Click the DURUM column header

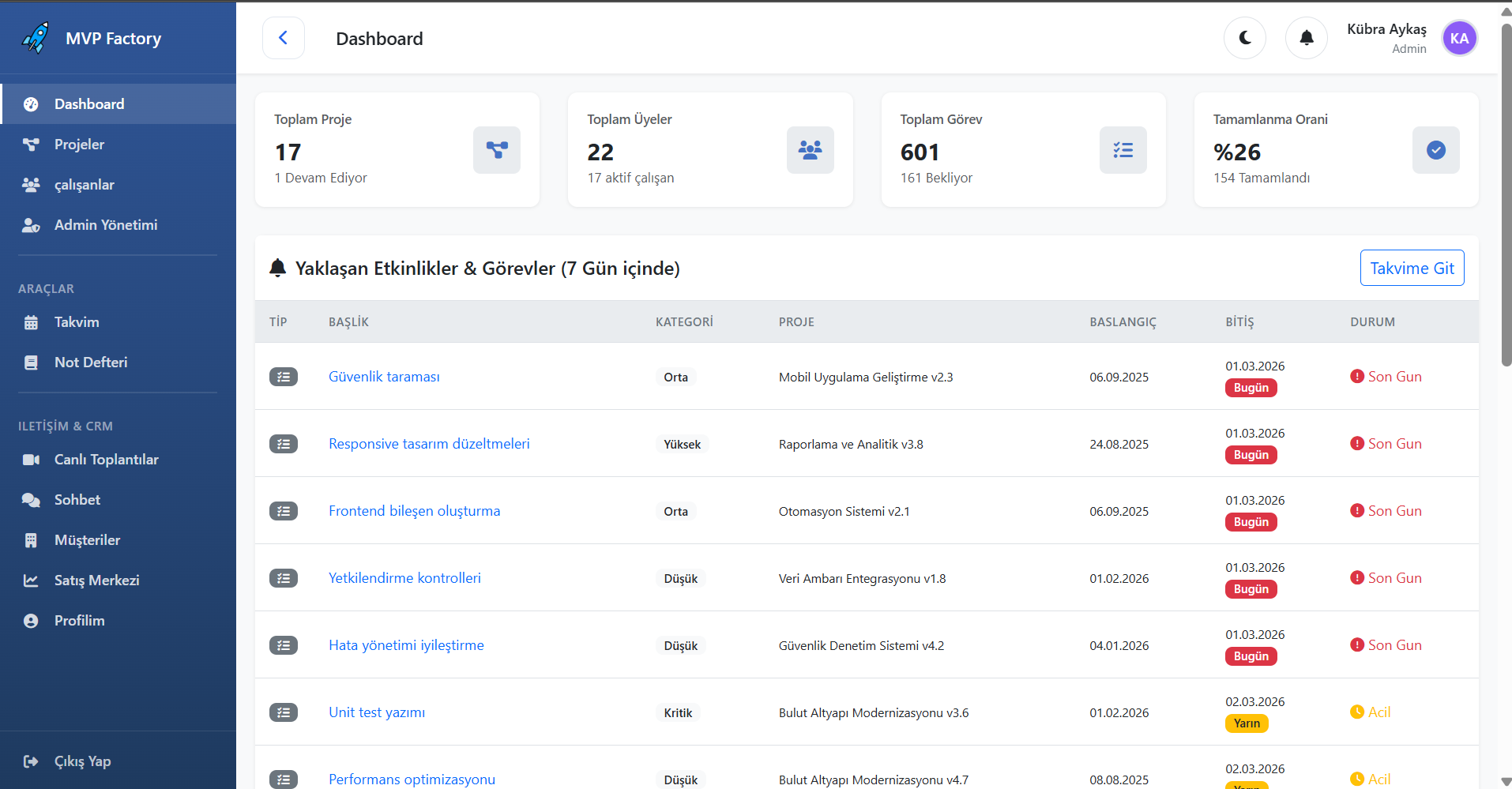coord(1372,322)
